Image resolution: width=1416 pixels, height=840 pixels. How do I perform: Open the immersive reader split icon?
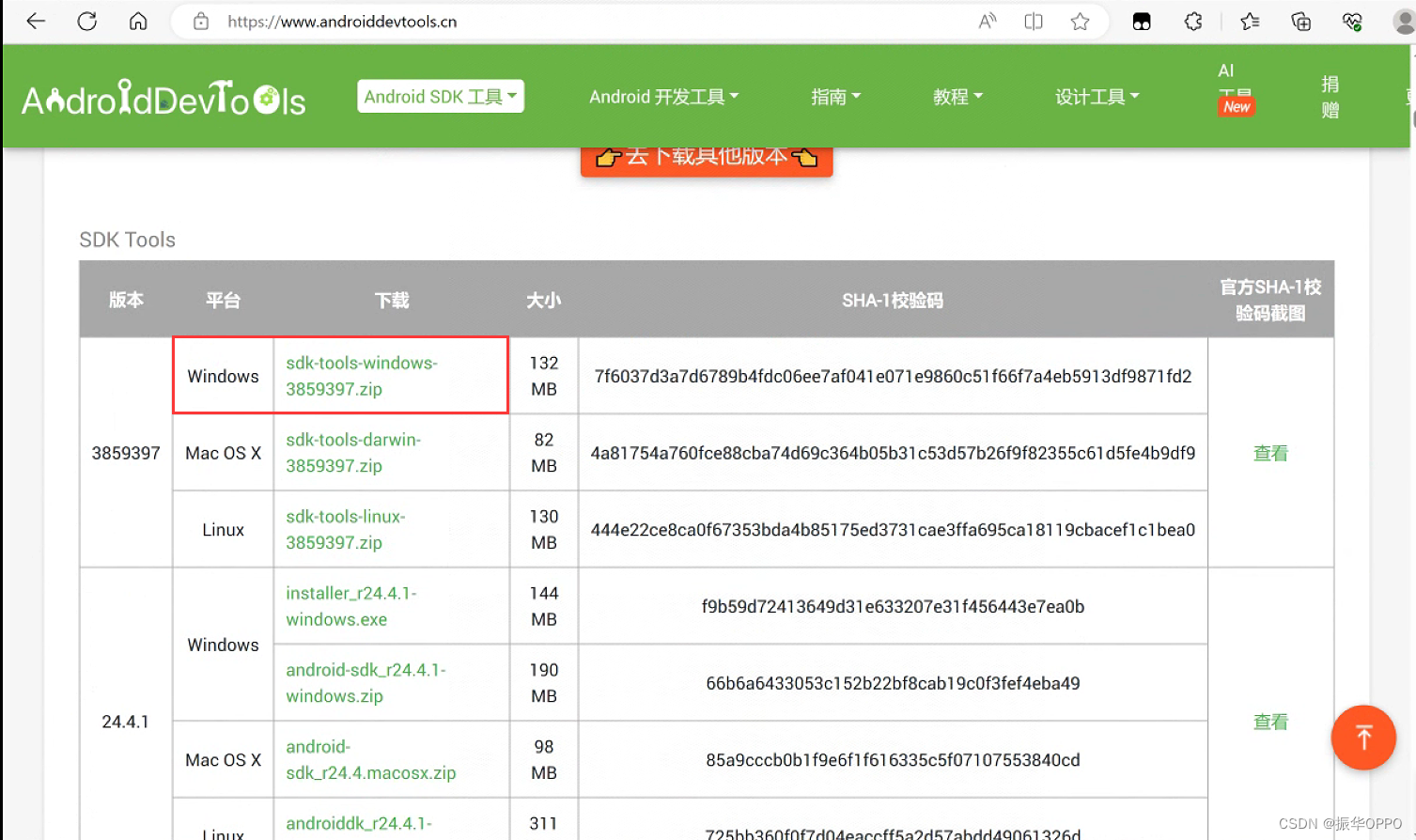[1034, 21]
